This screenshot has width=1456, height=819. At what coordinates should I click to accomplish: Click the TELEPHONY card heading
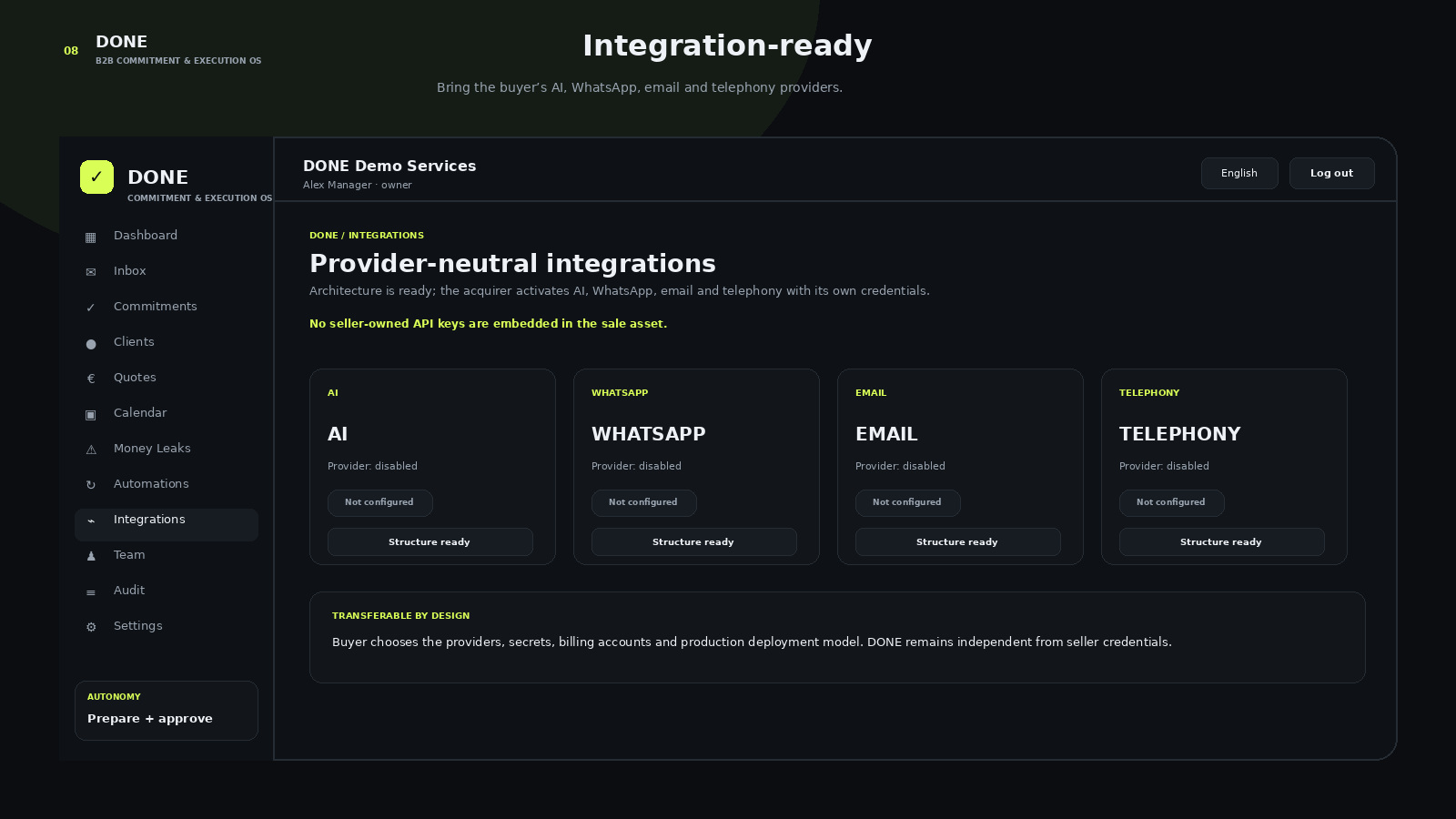[1180, 434]
